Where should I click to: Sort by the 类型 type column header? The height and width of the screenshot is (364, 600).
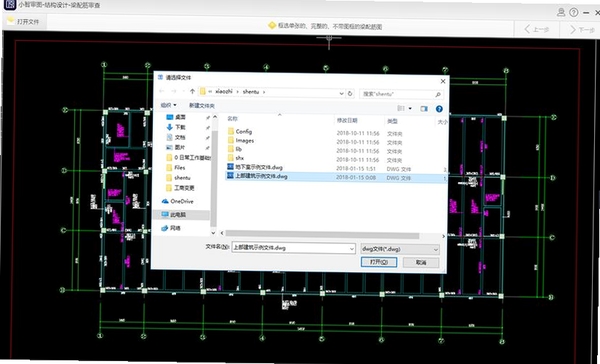click(392, 121)
